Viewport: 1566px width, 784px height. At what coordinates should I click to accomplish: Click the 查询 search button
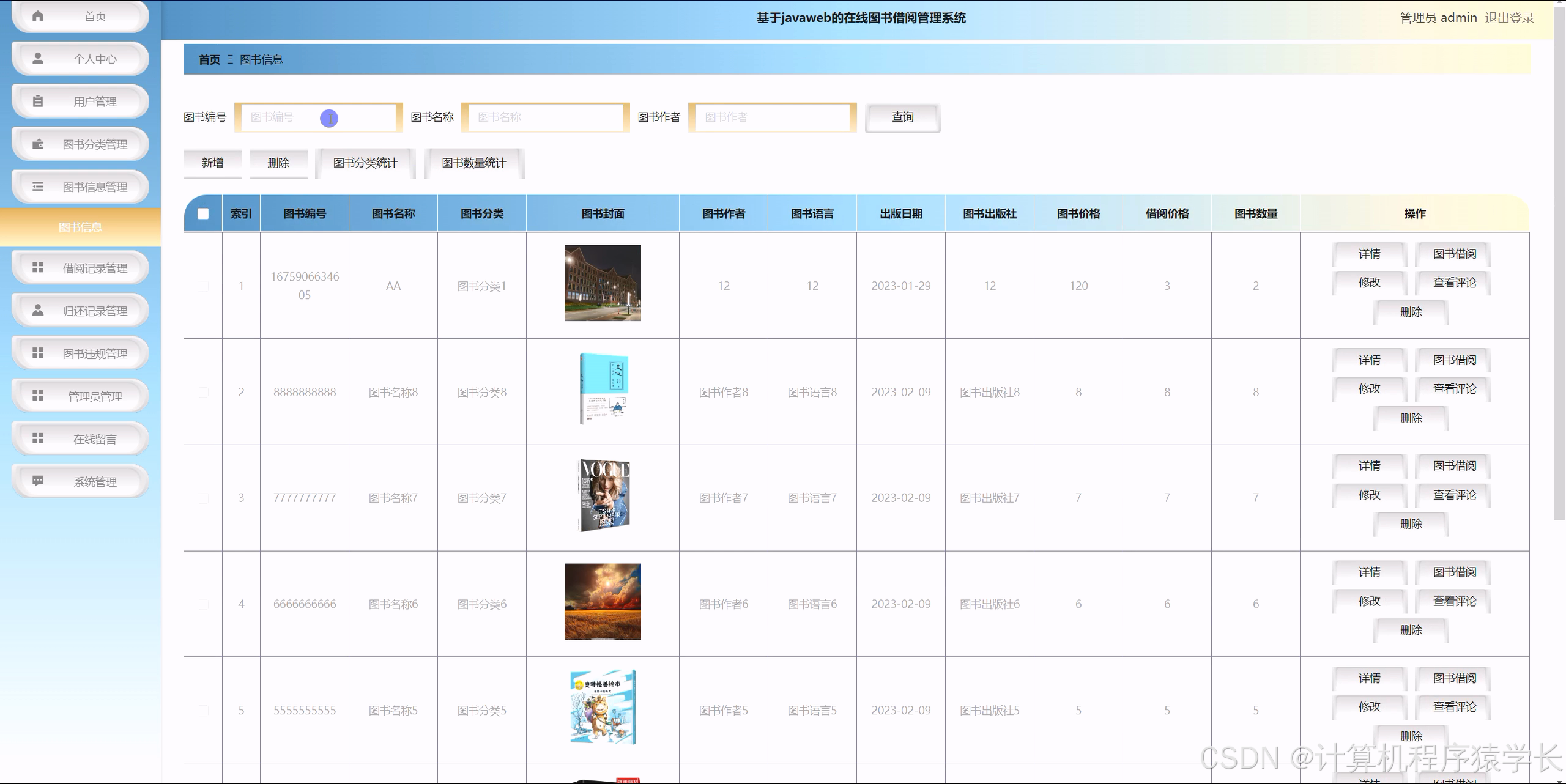click(x=902, y=117)
